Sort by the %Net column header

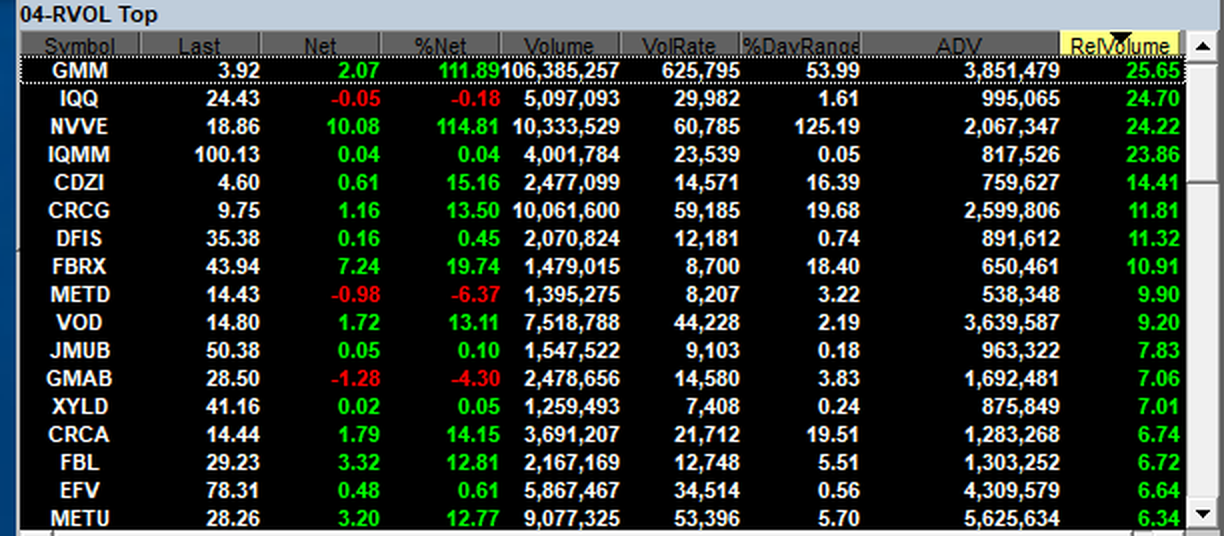(440, 45)
